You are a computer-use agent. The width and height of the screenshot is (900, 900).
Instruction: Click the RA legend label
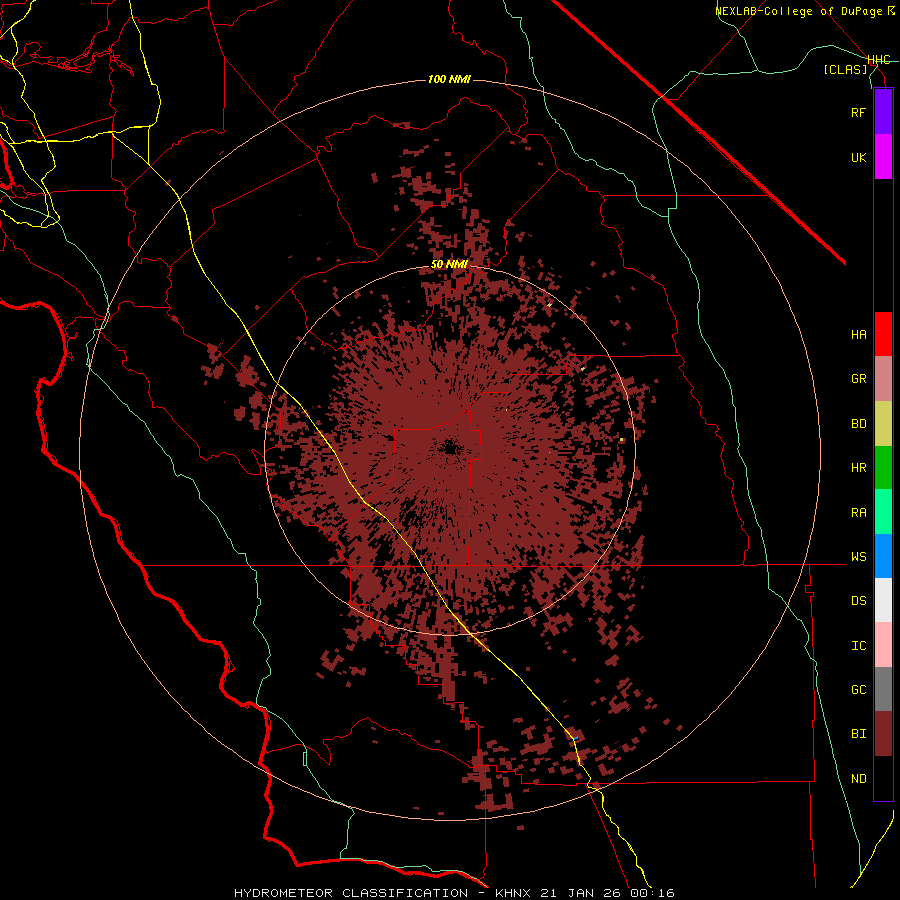click(x=859, y=513)
